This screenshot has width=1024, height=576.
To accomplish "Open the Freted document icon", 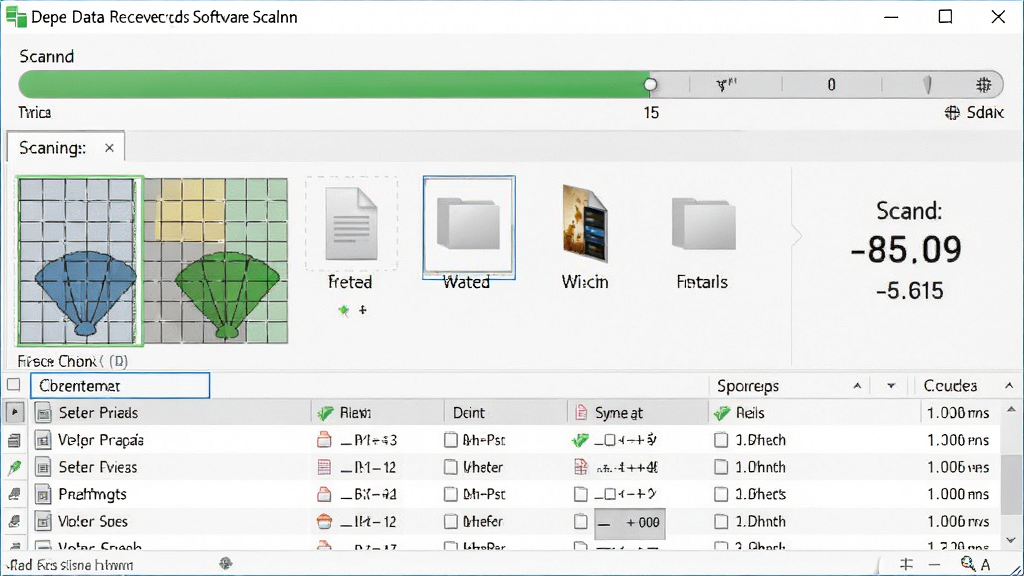I will [351, 224].
